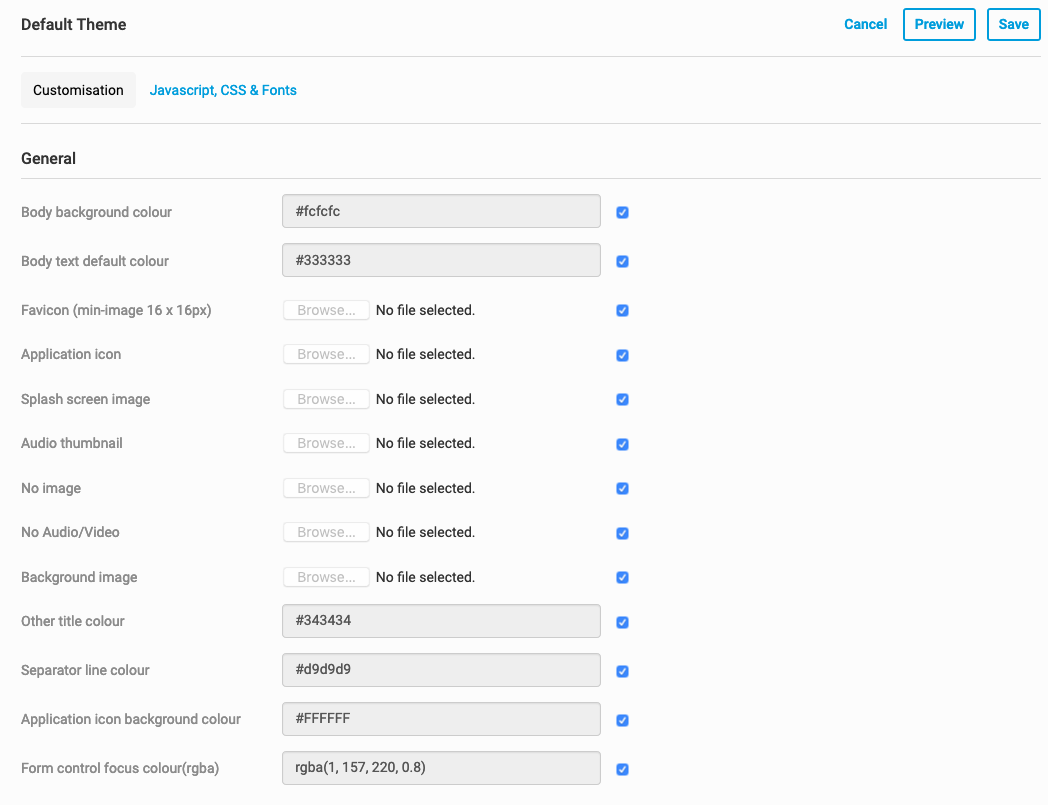The image size is (1048, 805).
Task: Browse for an Audio thumbnail file
Action: (326, 443)
